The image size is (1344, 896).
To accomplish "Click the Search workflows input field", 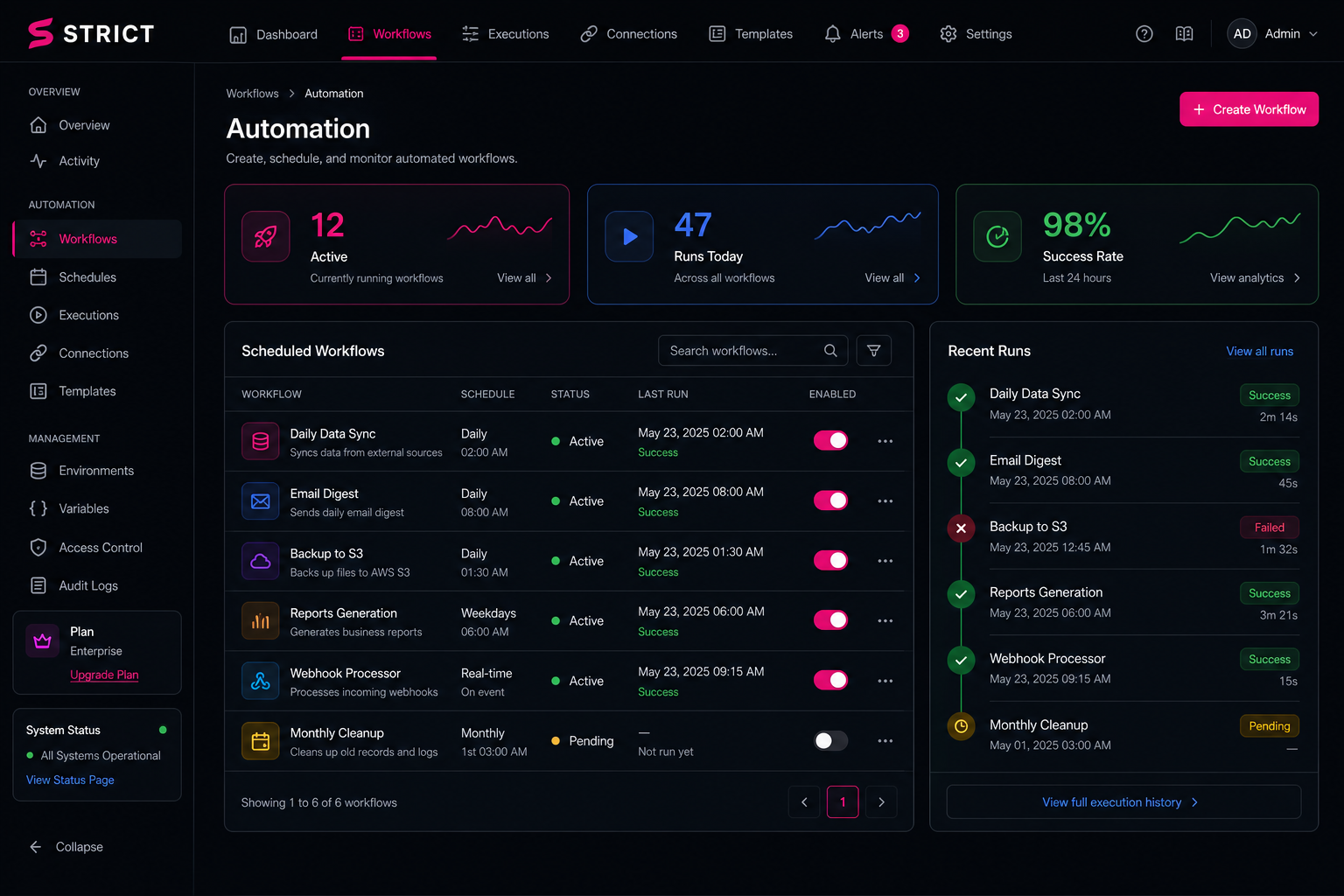I will coord(752,351).
